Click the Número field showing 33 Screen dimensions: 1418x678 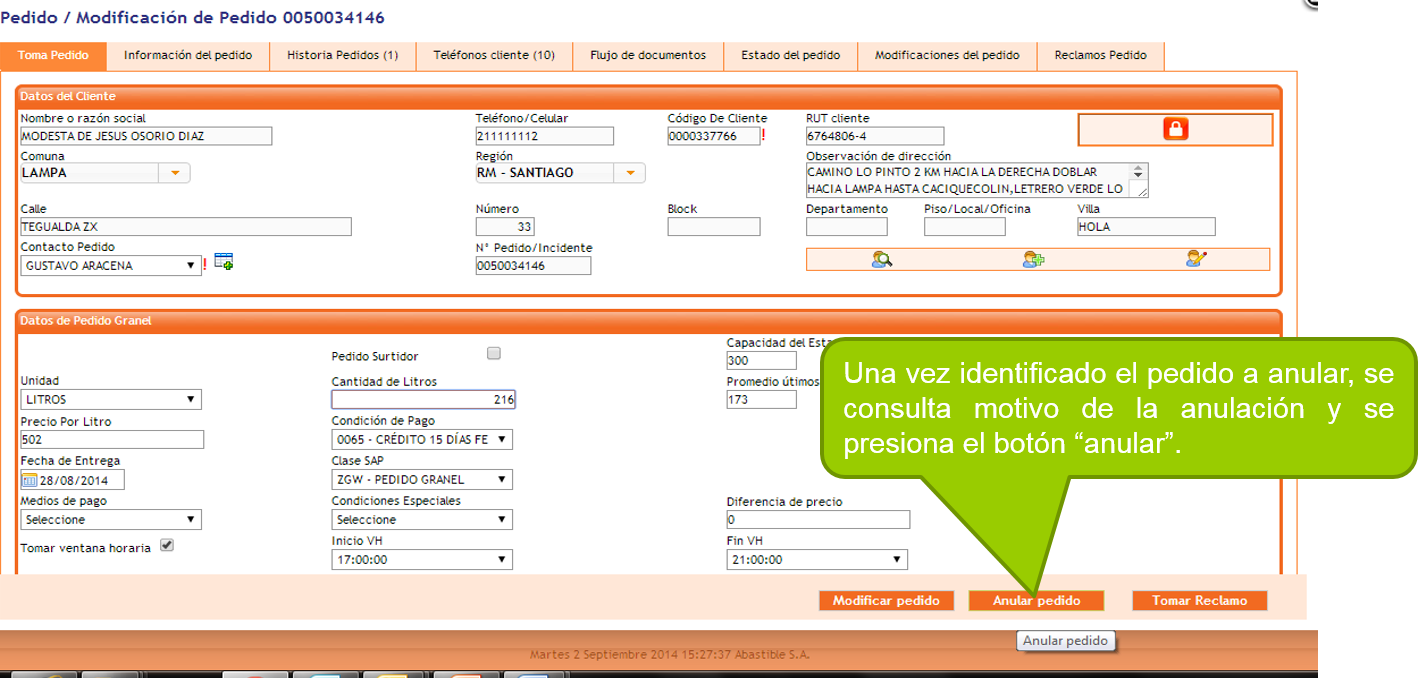pos(506,227)
